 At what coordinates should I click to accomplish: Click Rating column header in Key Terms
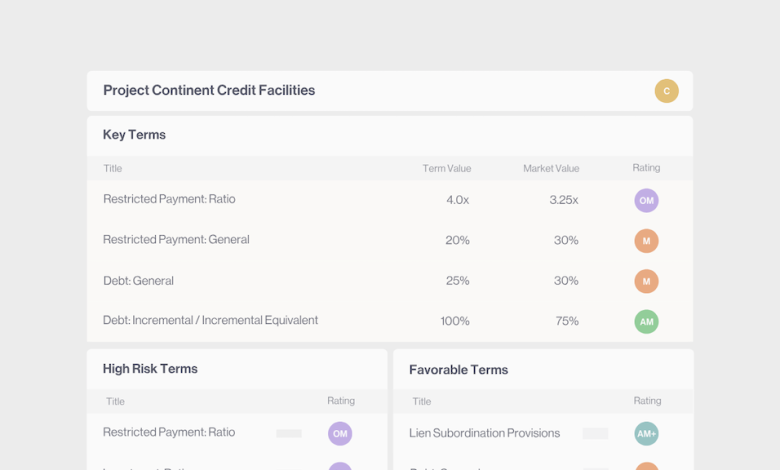[646, 168]
